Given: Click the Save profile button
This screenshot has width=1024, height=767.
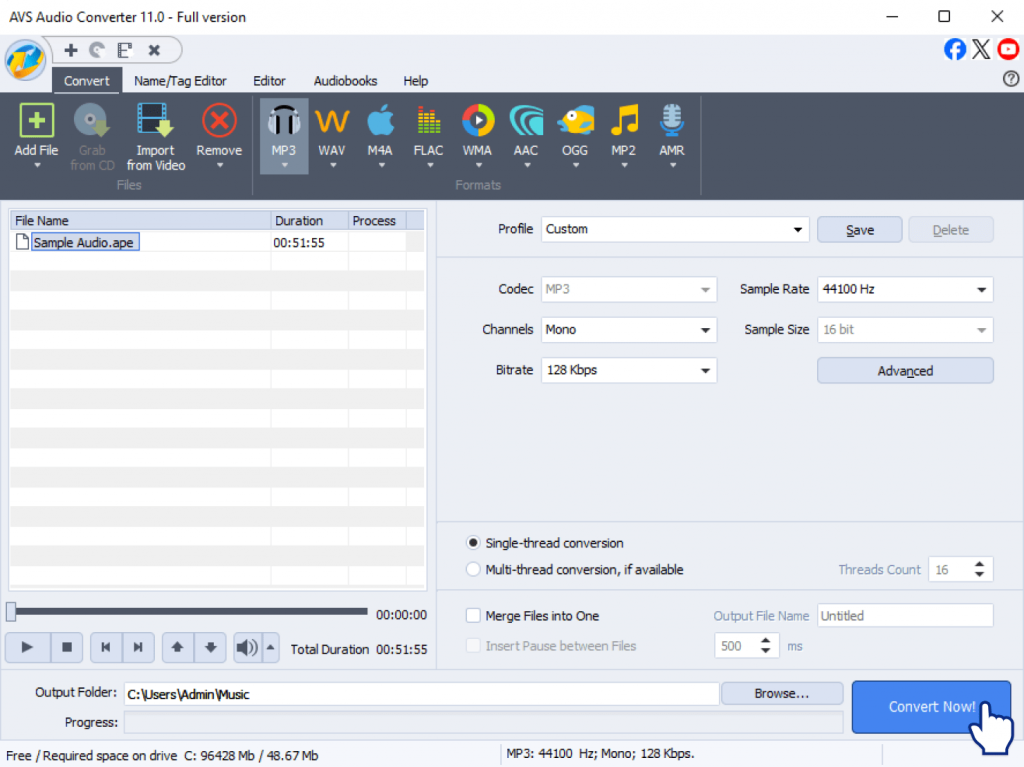Looking at the screenshot, I should (x=859, y=230).
